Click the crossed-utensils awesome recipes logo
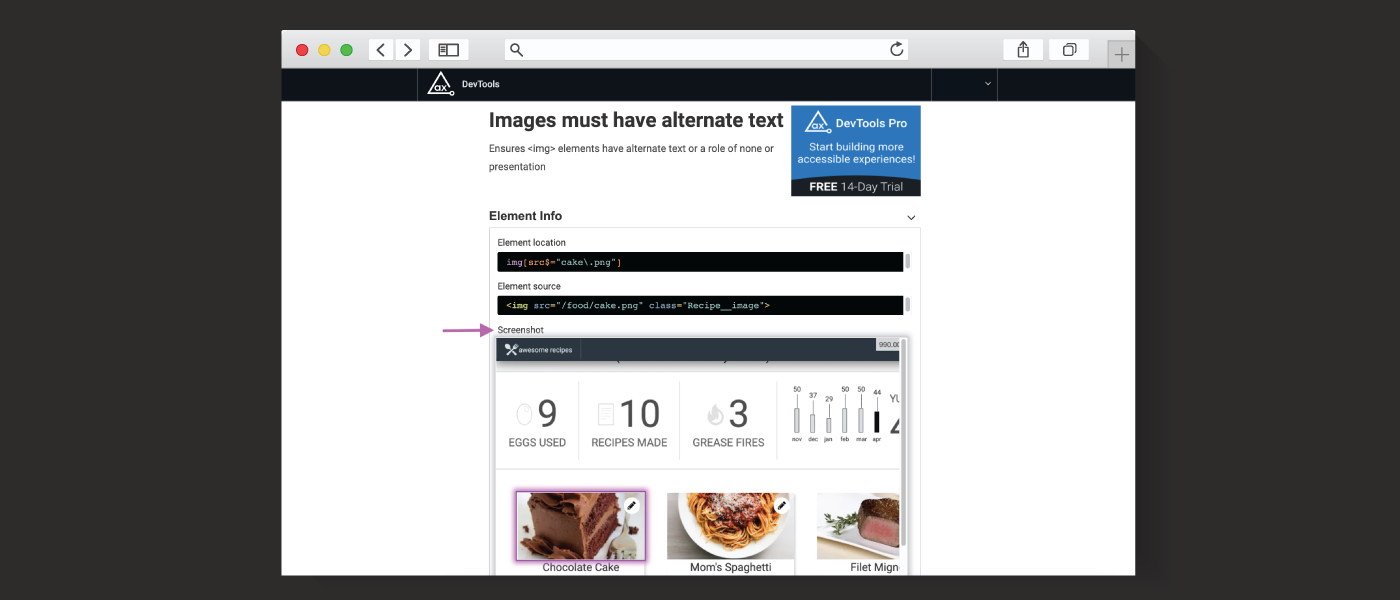 pos(510,350)
